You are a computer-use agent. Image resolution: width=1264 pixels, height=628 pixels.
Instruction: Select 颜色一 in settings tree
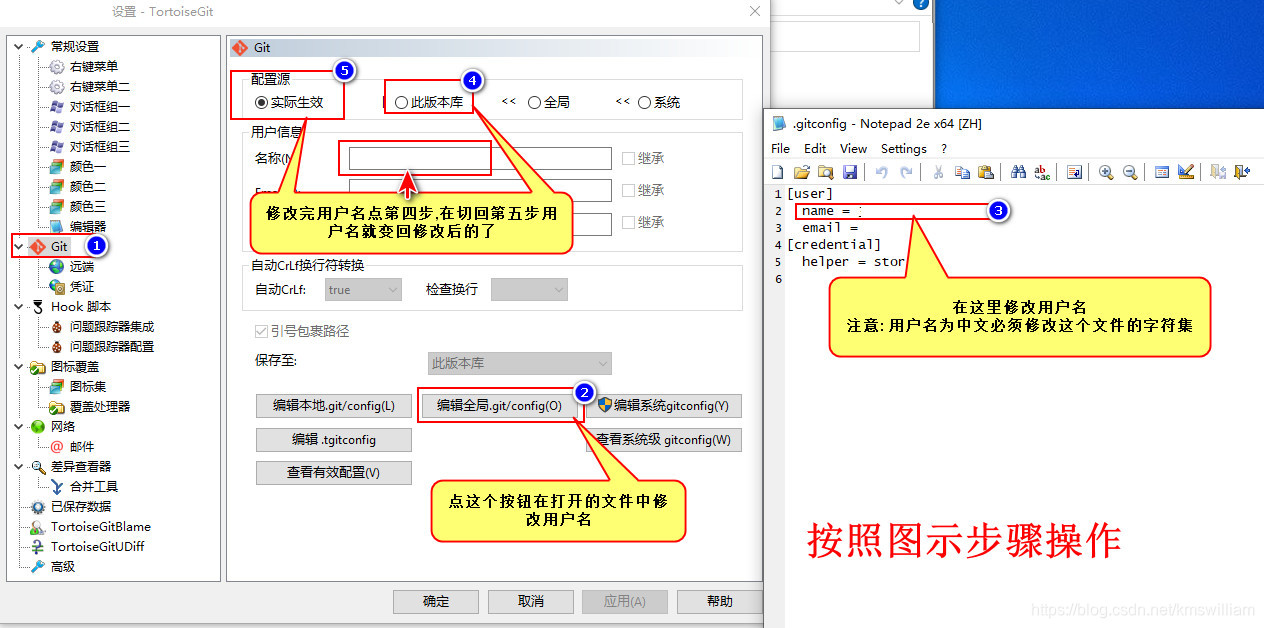click(87, 166)
